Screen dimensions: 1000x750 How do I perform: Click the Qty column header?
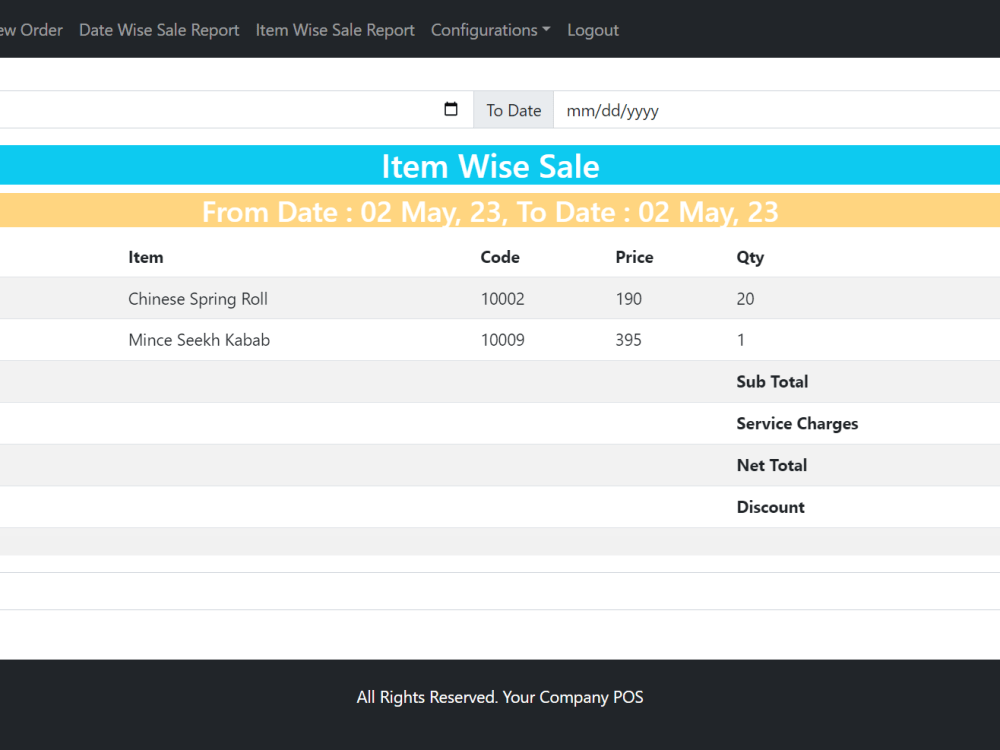click(750, 257)
